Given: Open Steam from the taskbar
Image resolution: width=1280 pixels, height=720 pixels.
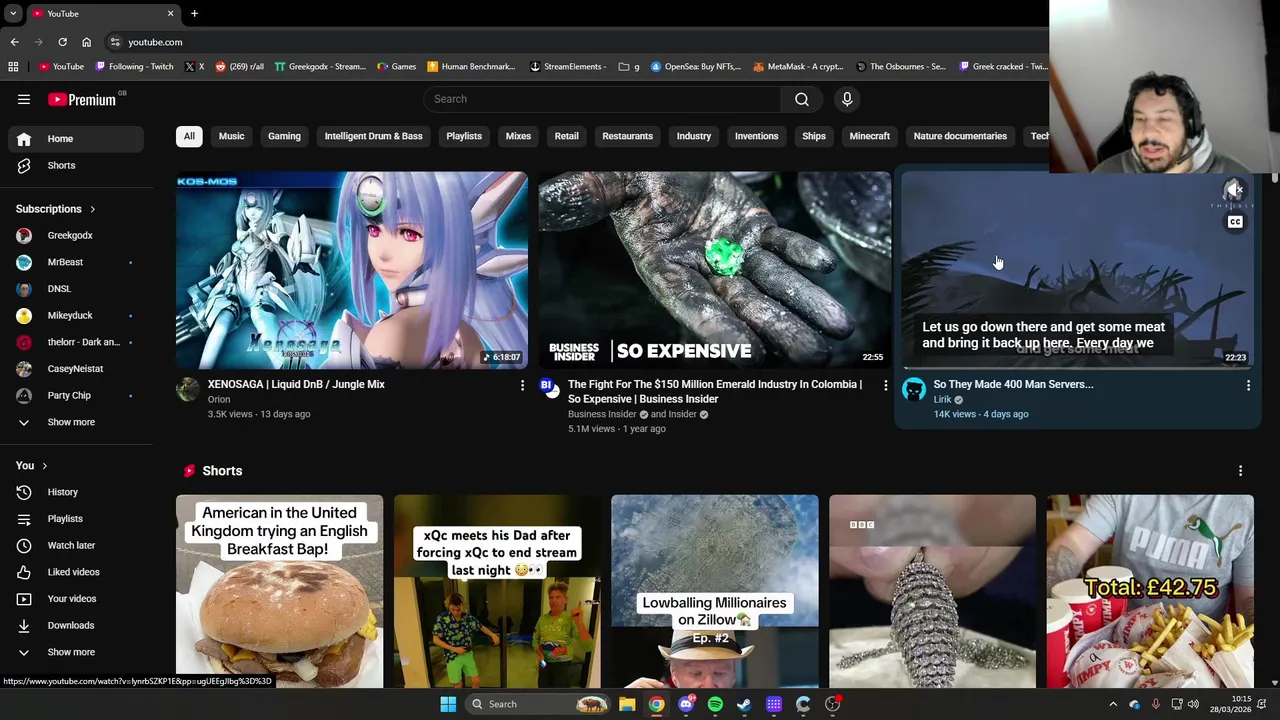Looking at the screenshot, I should (744, 704).
